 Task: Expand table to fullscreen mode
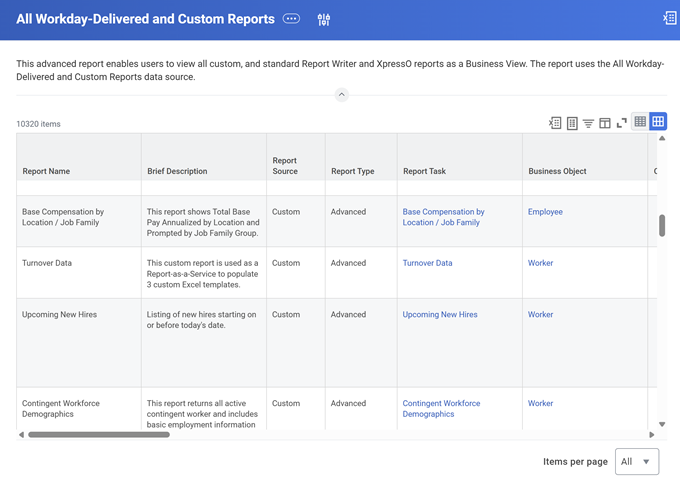click(621, 123)
